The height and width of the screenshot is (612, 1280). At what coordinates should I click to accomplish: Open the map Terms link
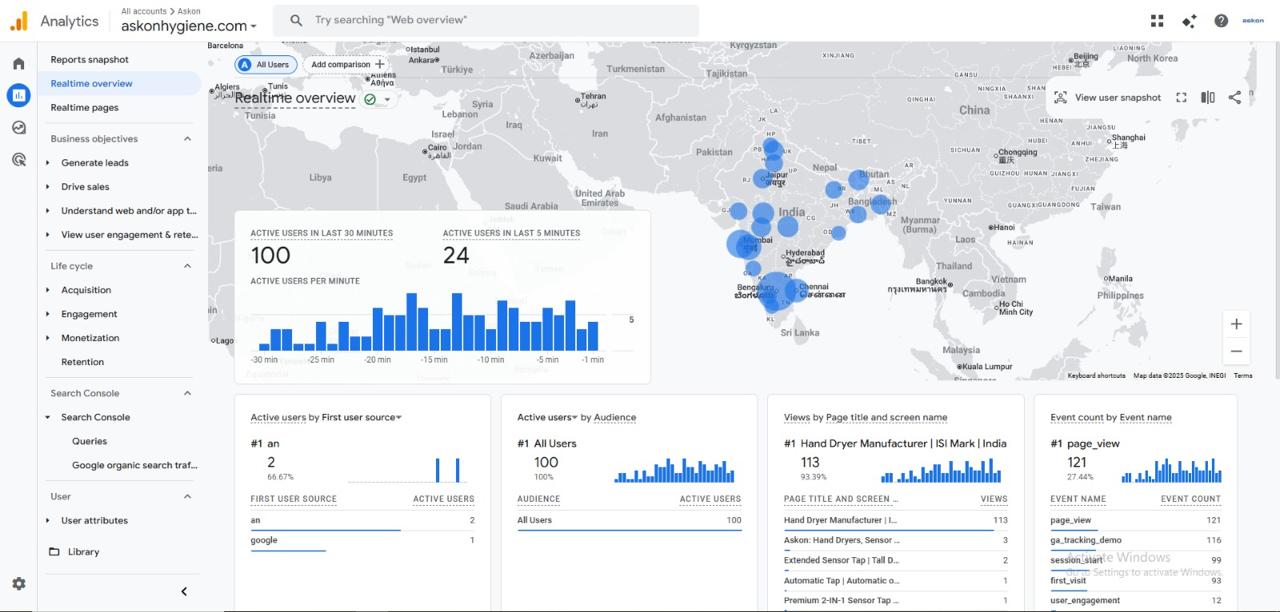[1243, 376]
